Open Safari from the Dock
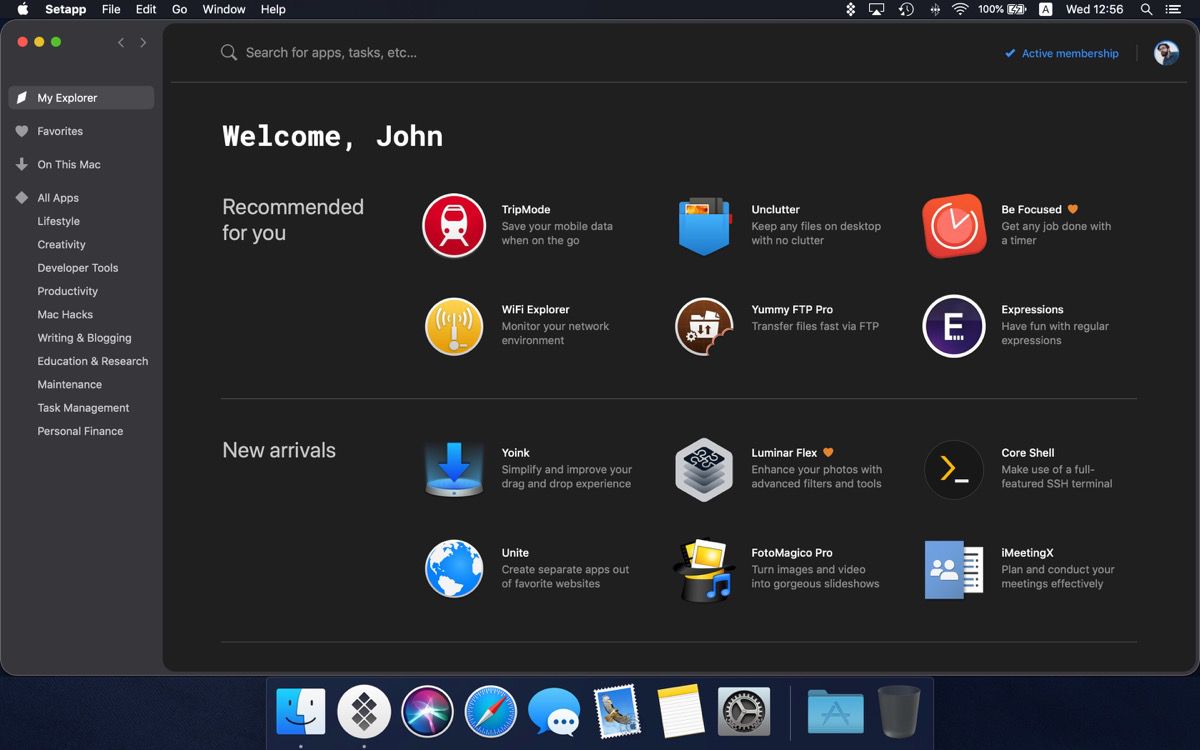The height and width of the screenshot is (750, 1200). [490, 711]
